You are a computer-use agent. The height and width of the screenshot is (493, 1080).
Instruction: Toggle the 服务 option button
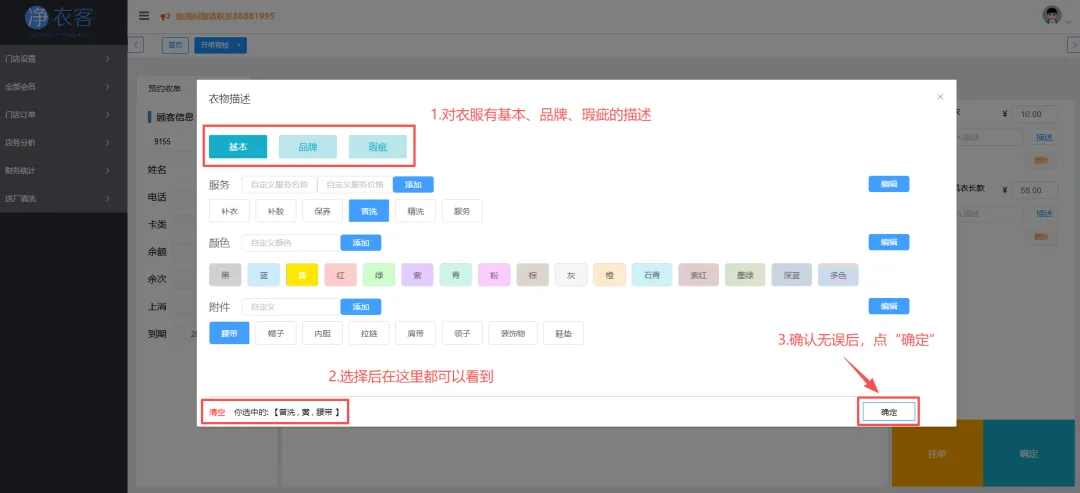point(462,211)
